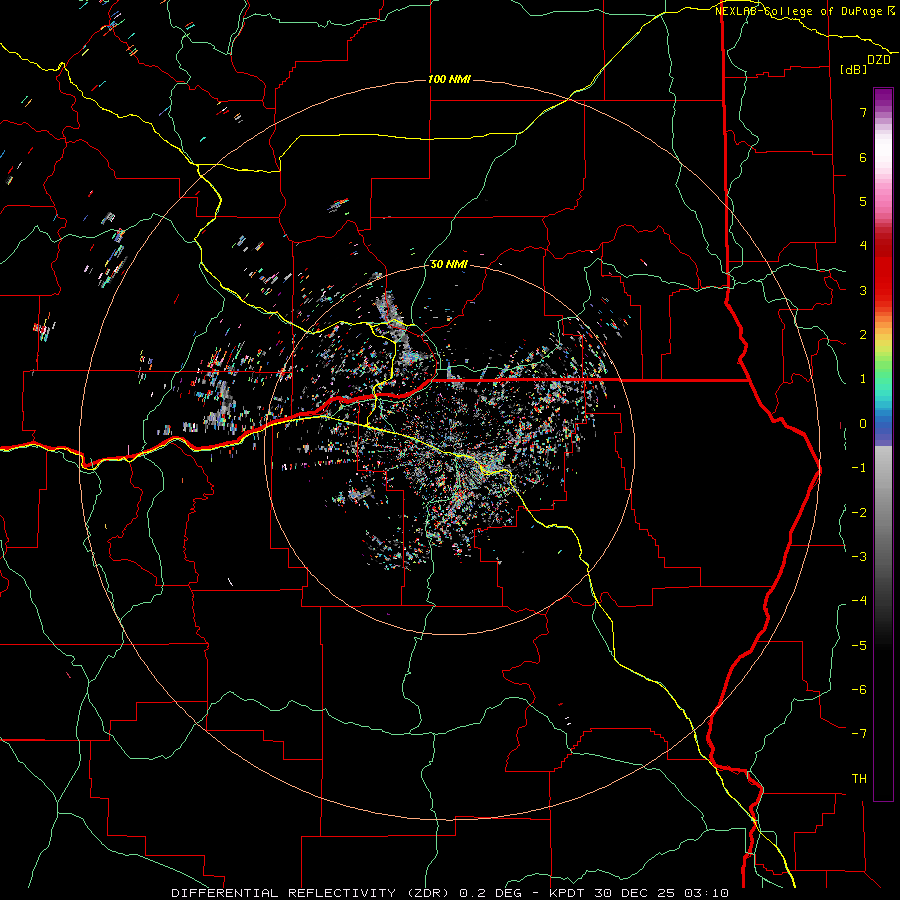
Task: Click the TH threshold label on scale
Action: 859,779
